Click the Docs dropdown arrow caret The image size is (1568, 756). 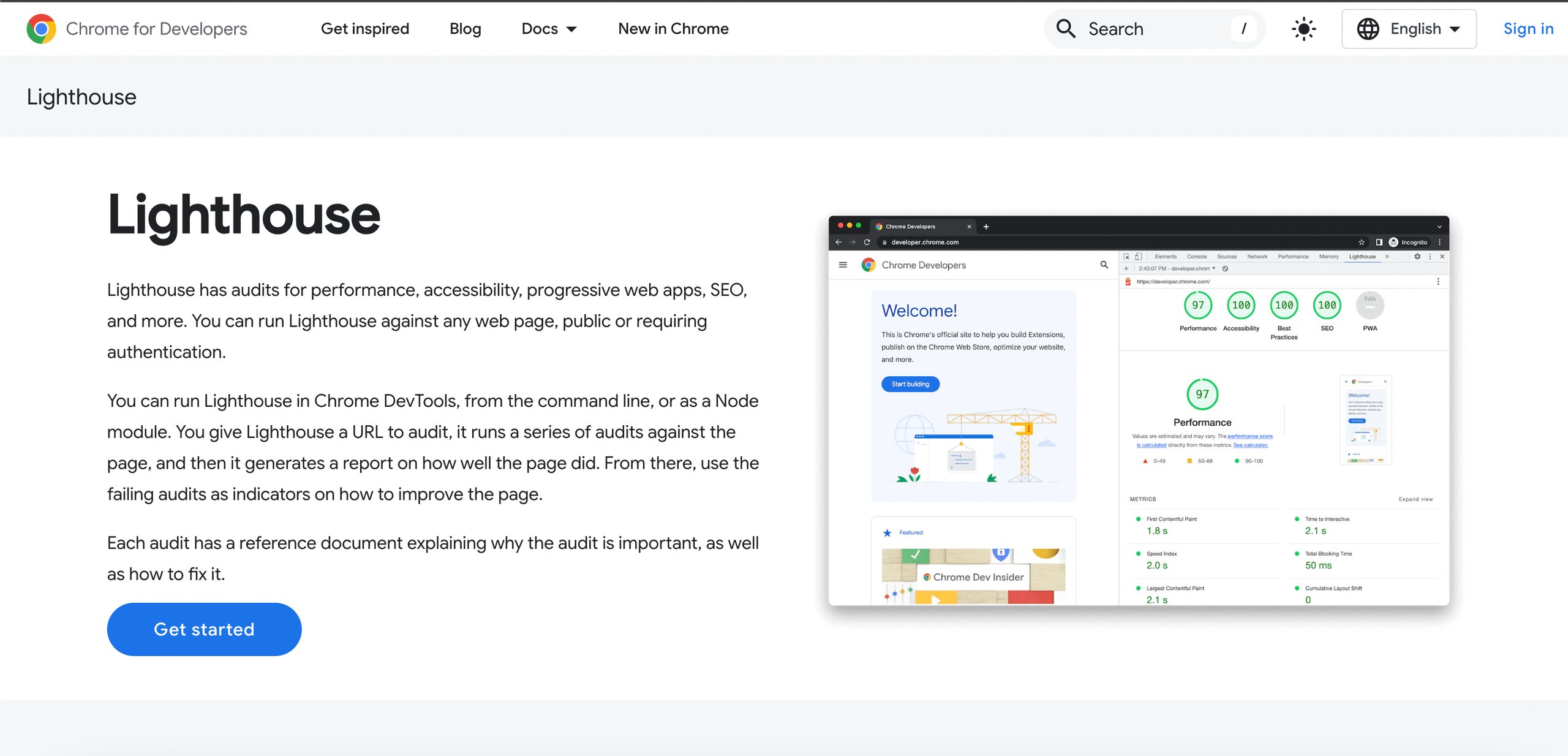click(571, 29)
